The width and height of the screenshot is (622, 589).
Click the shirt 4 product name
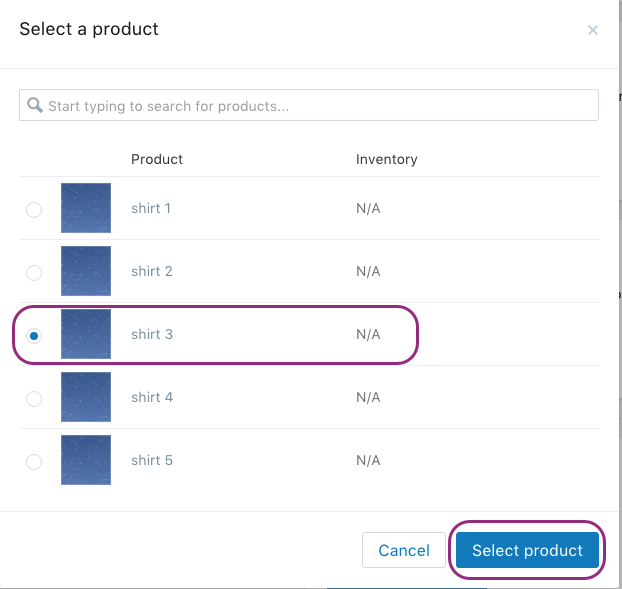coord(152,397)
